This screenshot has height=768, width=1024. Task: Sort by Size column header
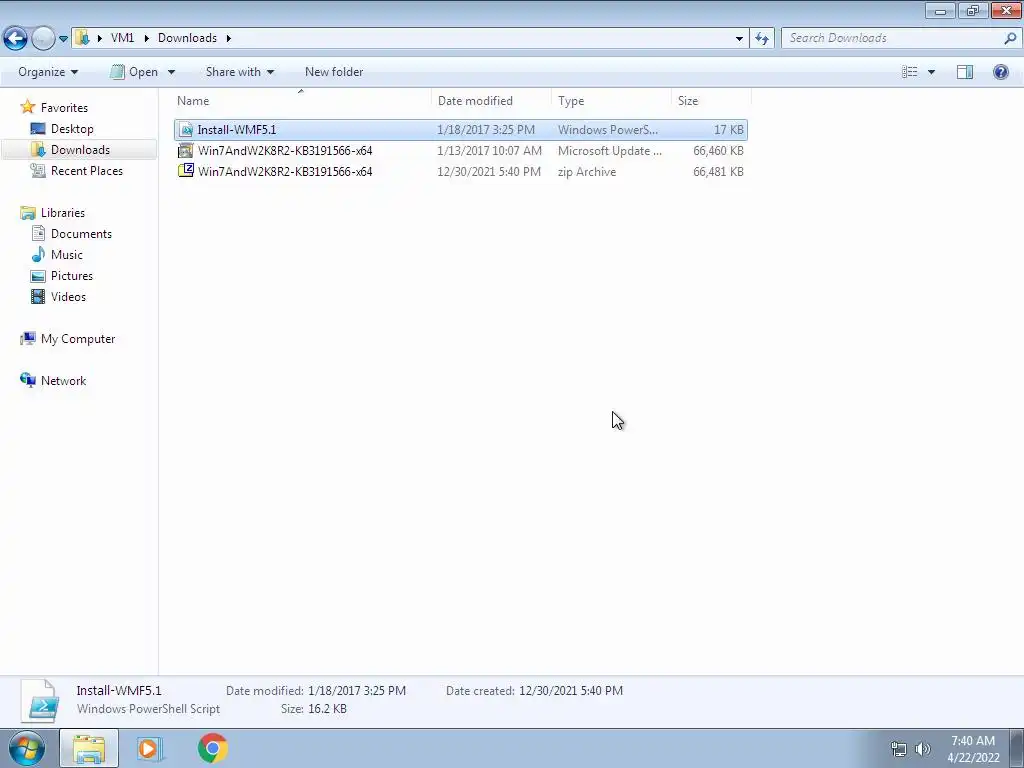point(711,101)
